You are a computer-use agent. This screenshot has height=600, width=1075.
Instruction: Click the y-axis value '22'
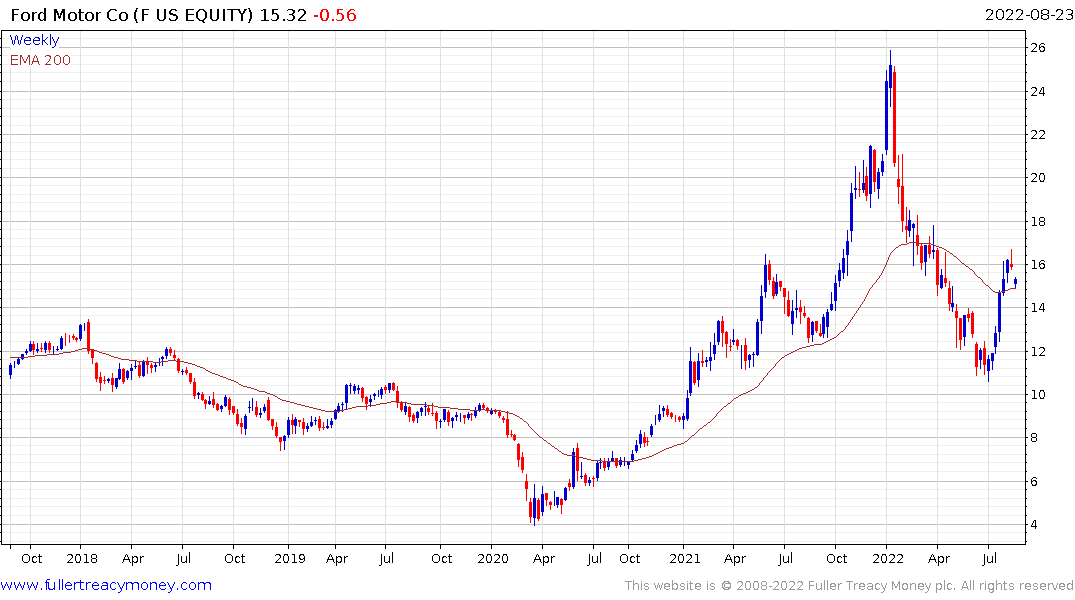tap(1038, 134)
